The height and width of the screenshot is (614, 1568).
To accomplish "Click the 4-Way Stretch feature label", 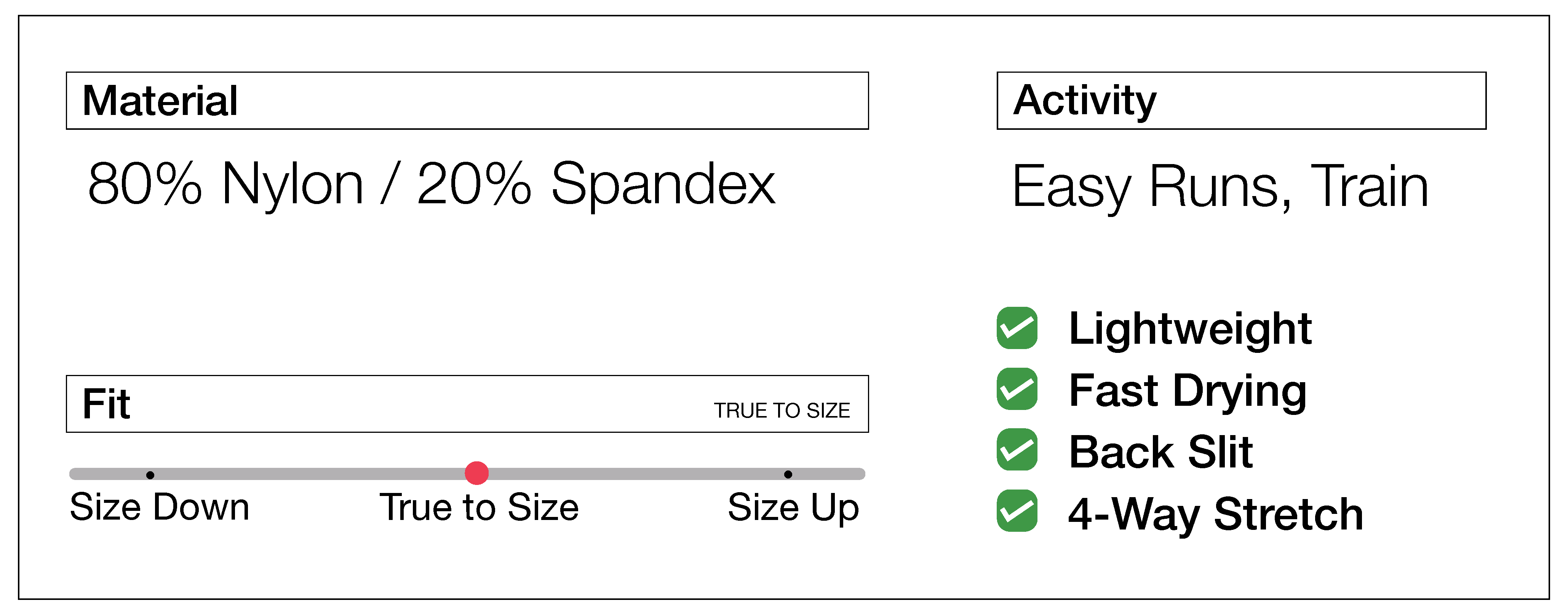I will coord(1215,514).
